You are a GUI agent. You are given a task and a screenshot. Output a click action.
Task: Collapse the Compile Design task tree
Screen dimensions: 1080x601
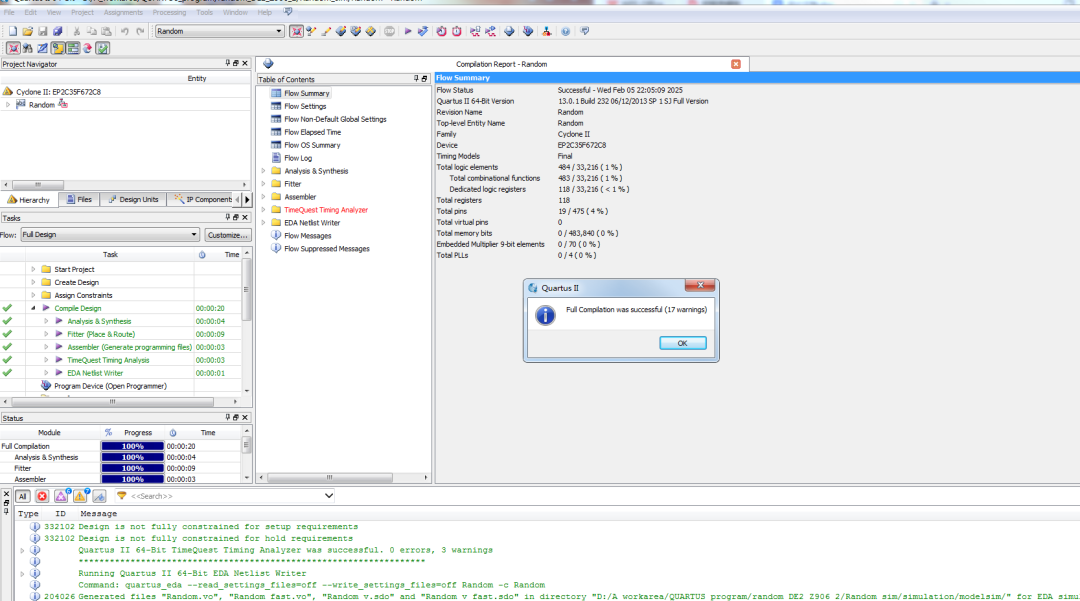[x=33, y=308]
